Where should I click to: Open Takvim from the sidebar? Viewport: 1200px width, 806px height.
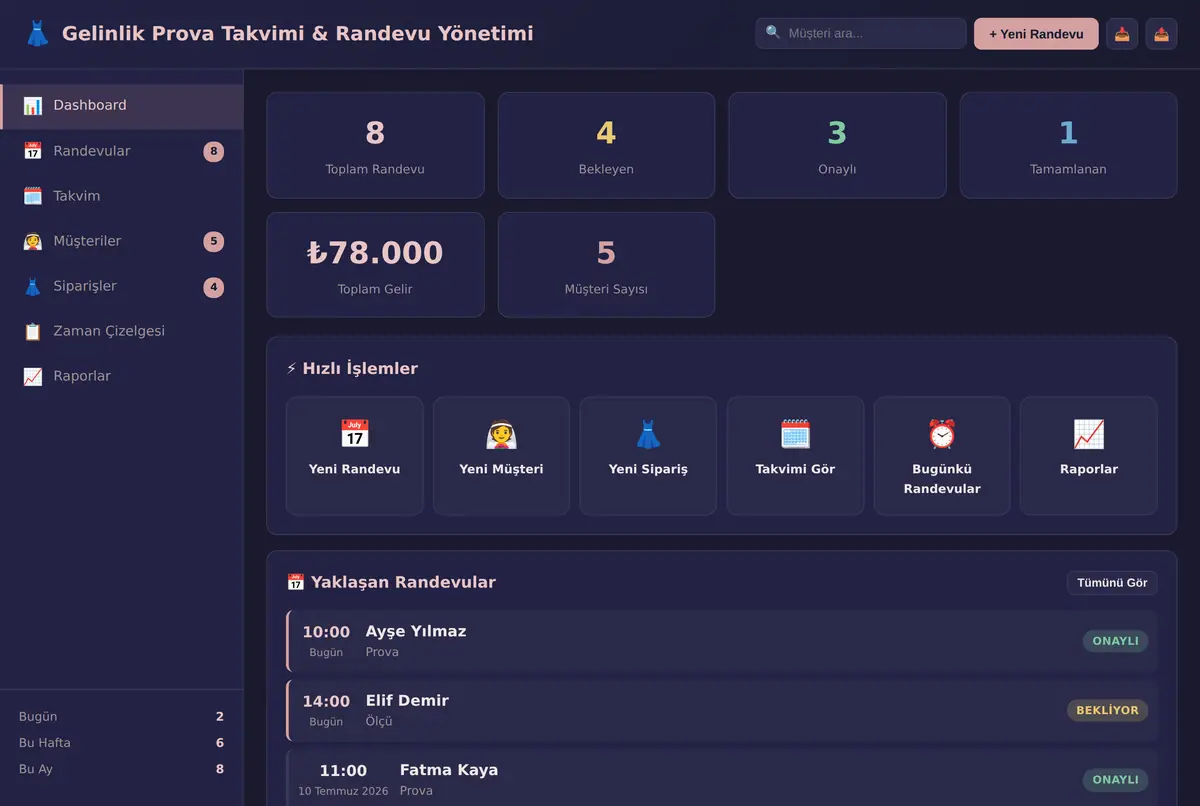pyautogui.click(x=122, y=196)
